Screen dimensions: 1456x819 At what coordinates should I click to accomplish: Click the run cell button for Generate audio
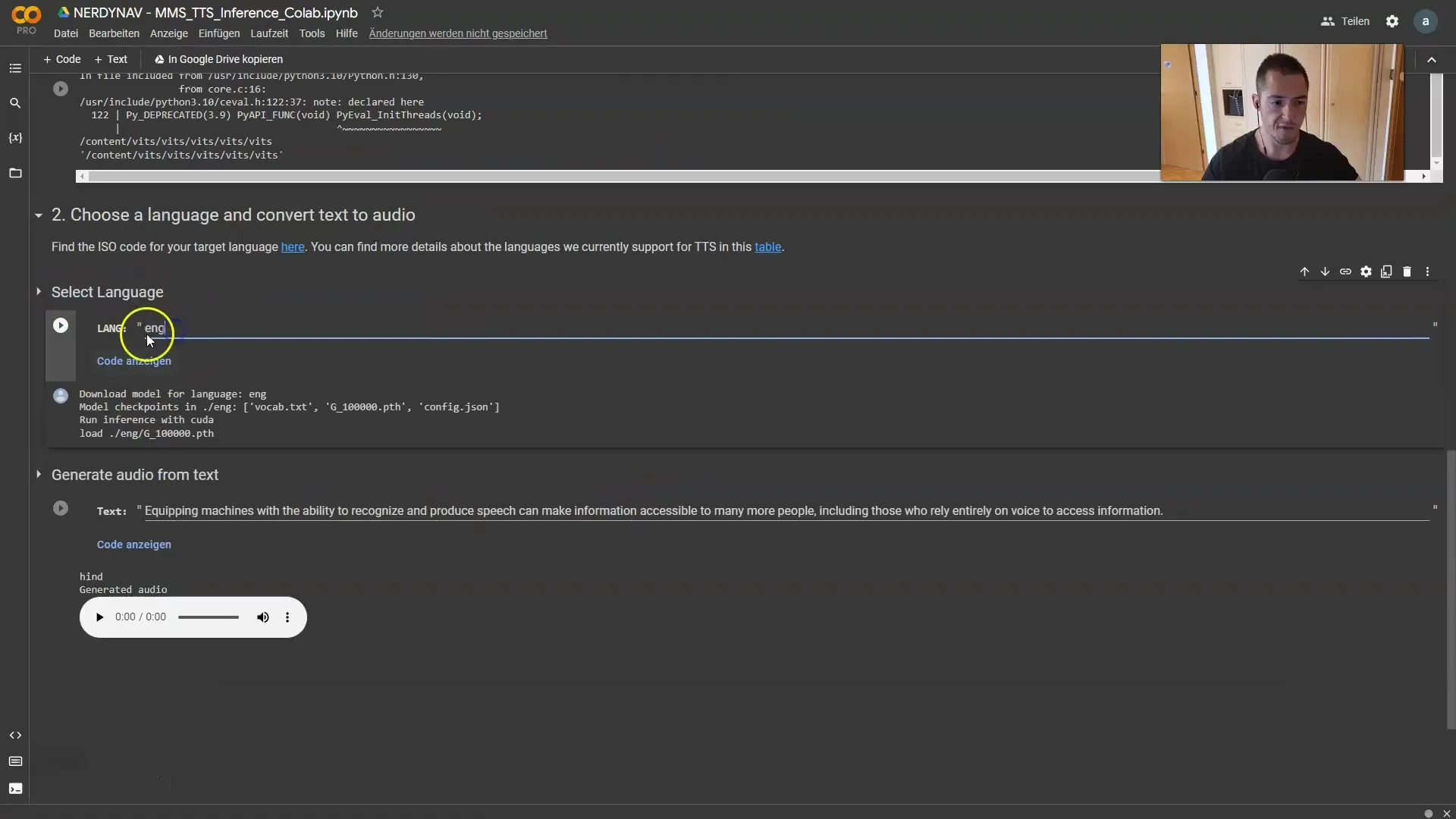(x=60, y=507)
